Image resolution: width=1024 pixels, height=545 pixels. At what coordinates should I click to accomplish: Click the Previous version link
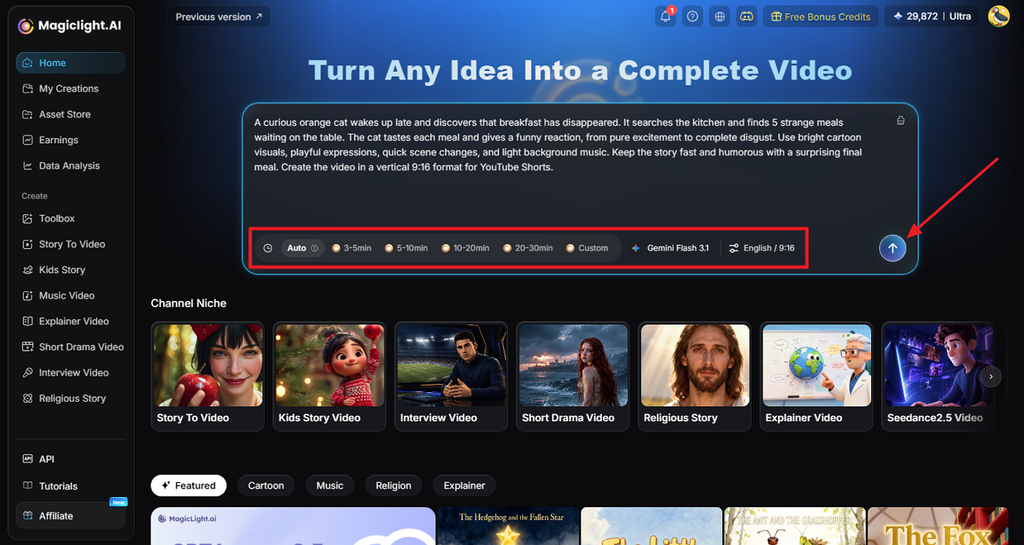pos(219,17)
